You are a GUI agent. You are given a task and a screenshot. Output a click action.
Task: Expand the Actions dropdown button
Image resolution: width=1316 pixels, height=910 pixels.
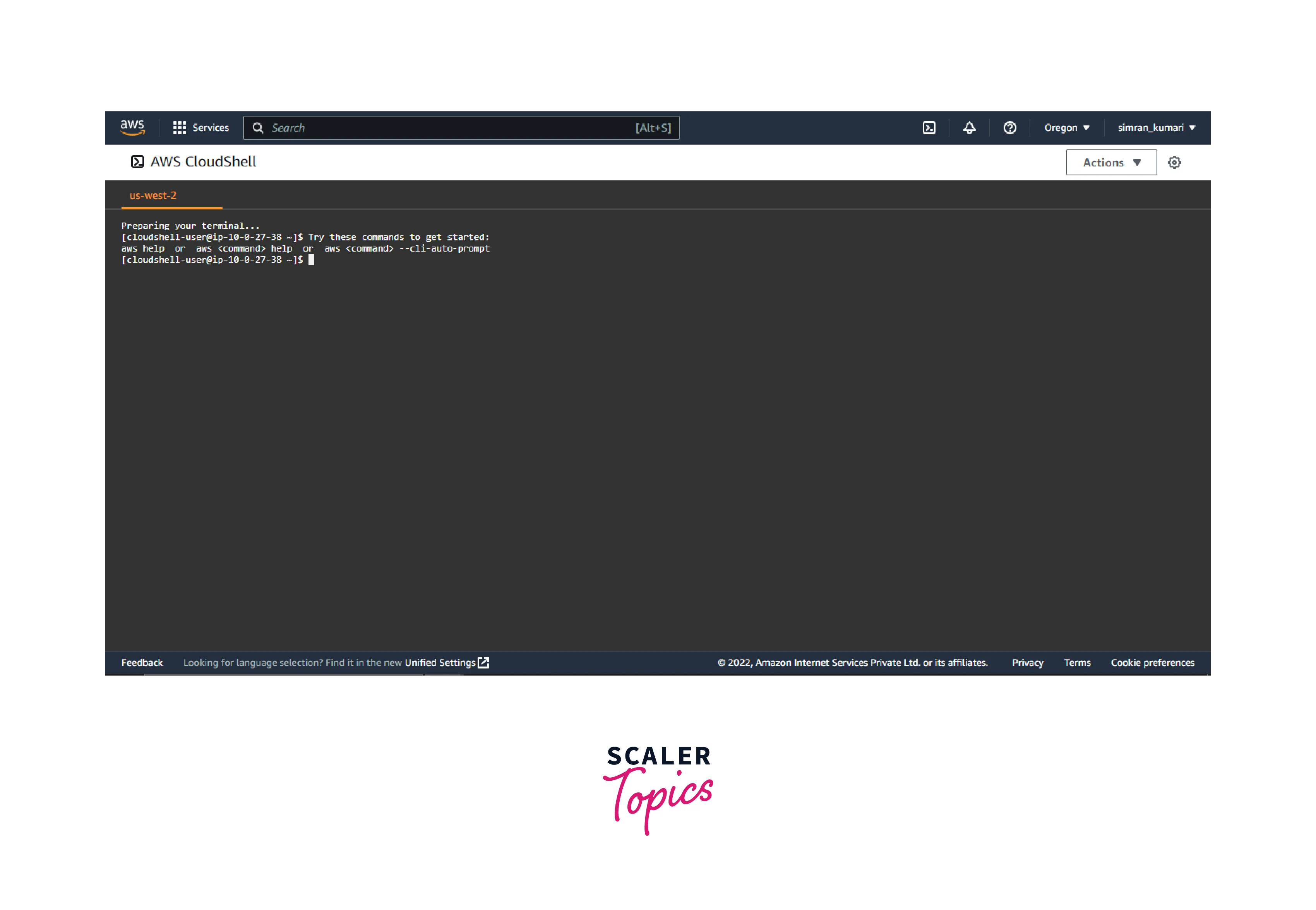tap(1111, 163)
